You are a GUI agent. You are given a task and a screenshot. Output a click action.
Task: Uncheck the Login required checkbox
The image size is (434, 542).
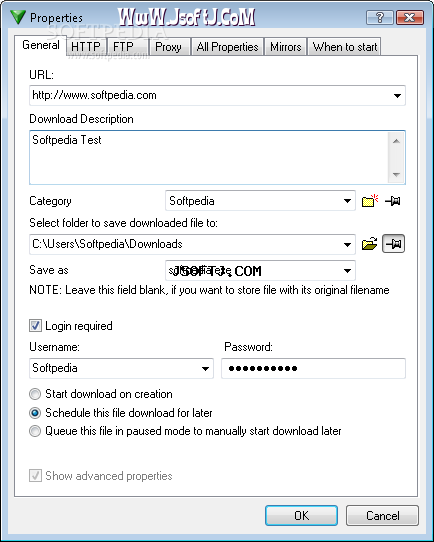click(x=35, y=326)
